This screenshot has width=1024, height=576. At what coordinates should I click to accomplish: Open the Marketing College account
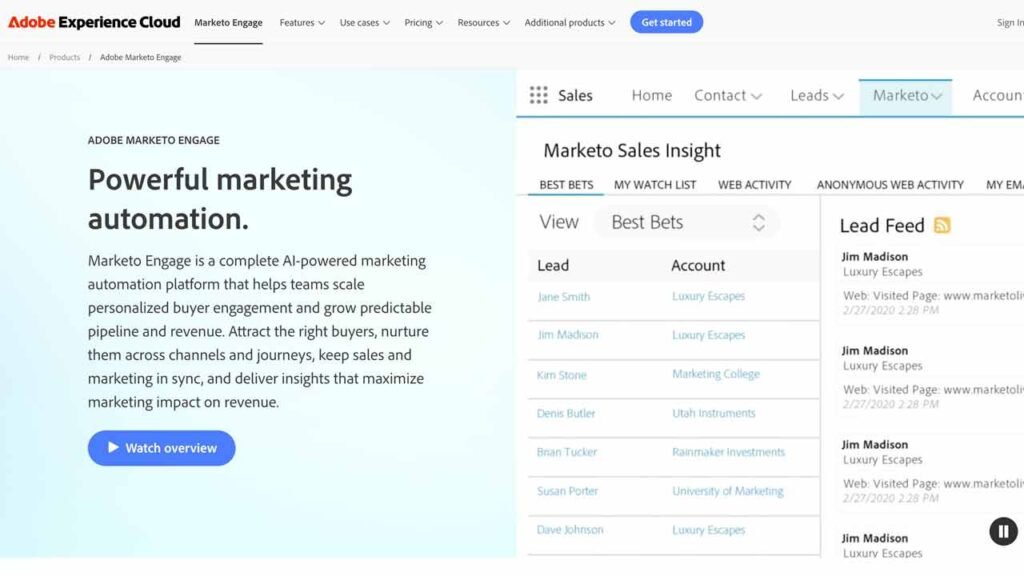coord(716,374)
